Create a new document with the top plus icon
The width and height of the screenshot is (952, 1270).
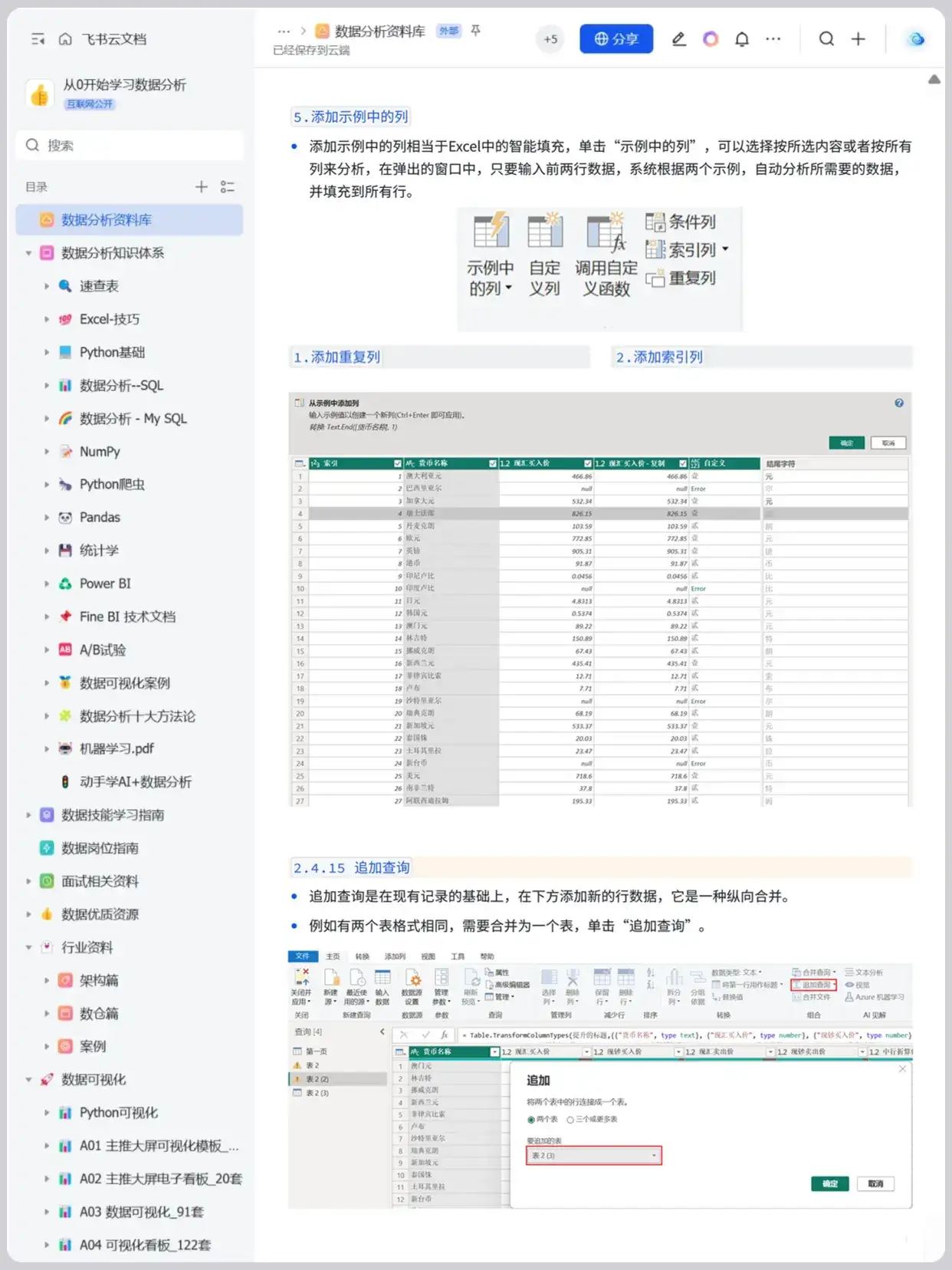[858, 39]
